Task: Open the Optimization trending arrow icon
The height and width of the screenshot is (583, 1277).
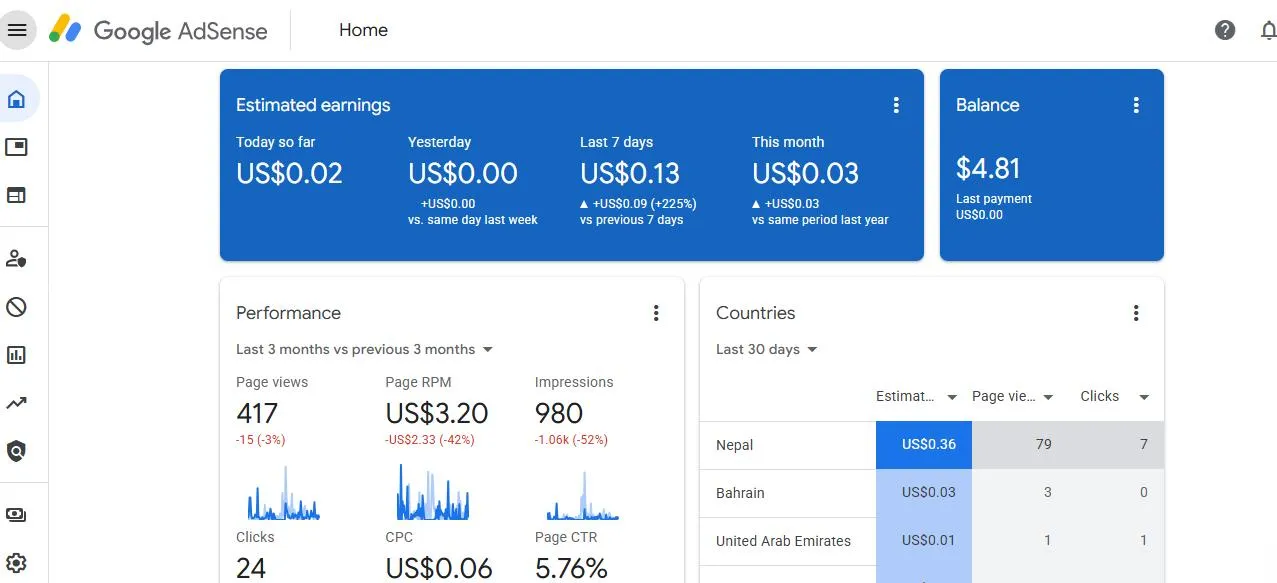Action: click(x=17, y=403)
